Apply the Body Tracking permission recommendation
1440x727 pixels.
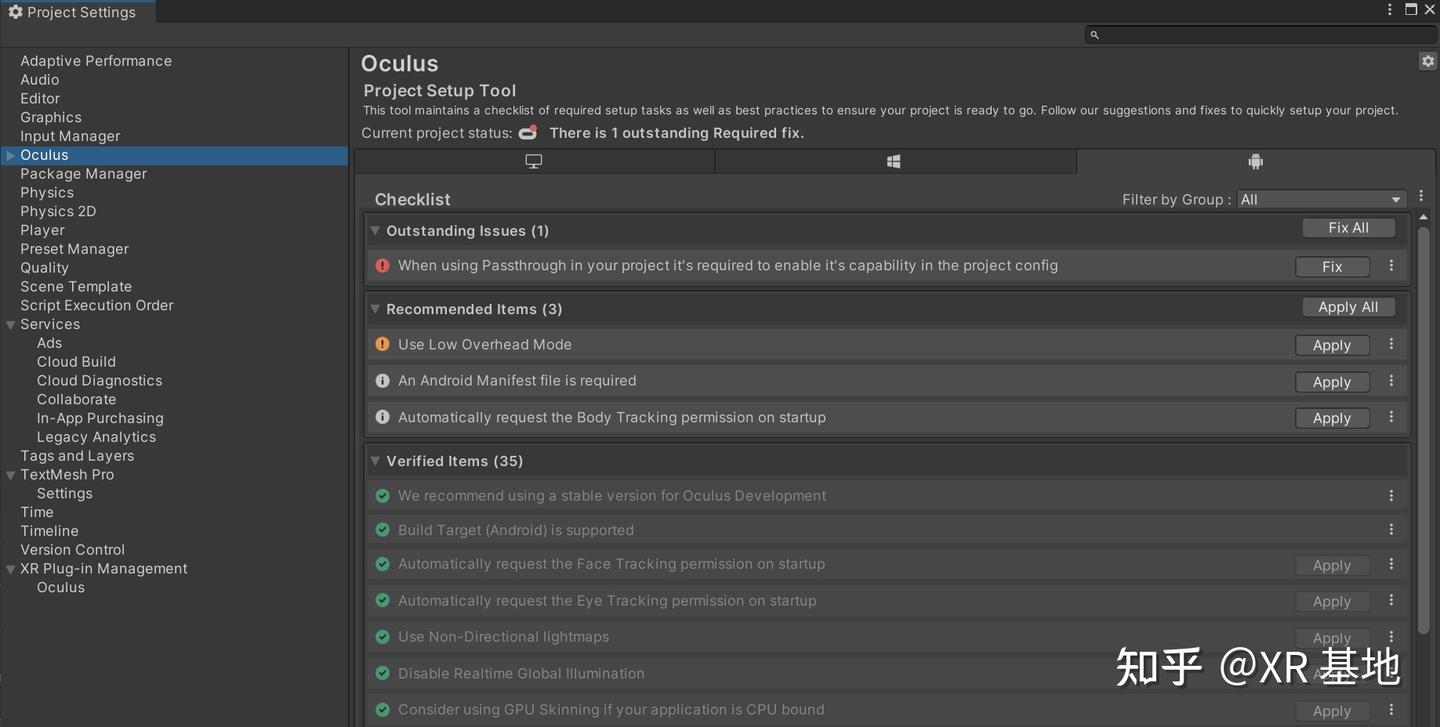pyautogui.click(x=1331, y=418)
